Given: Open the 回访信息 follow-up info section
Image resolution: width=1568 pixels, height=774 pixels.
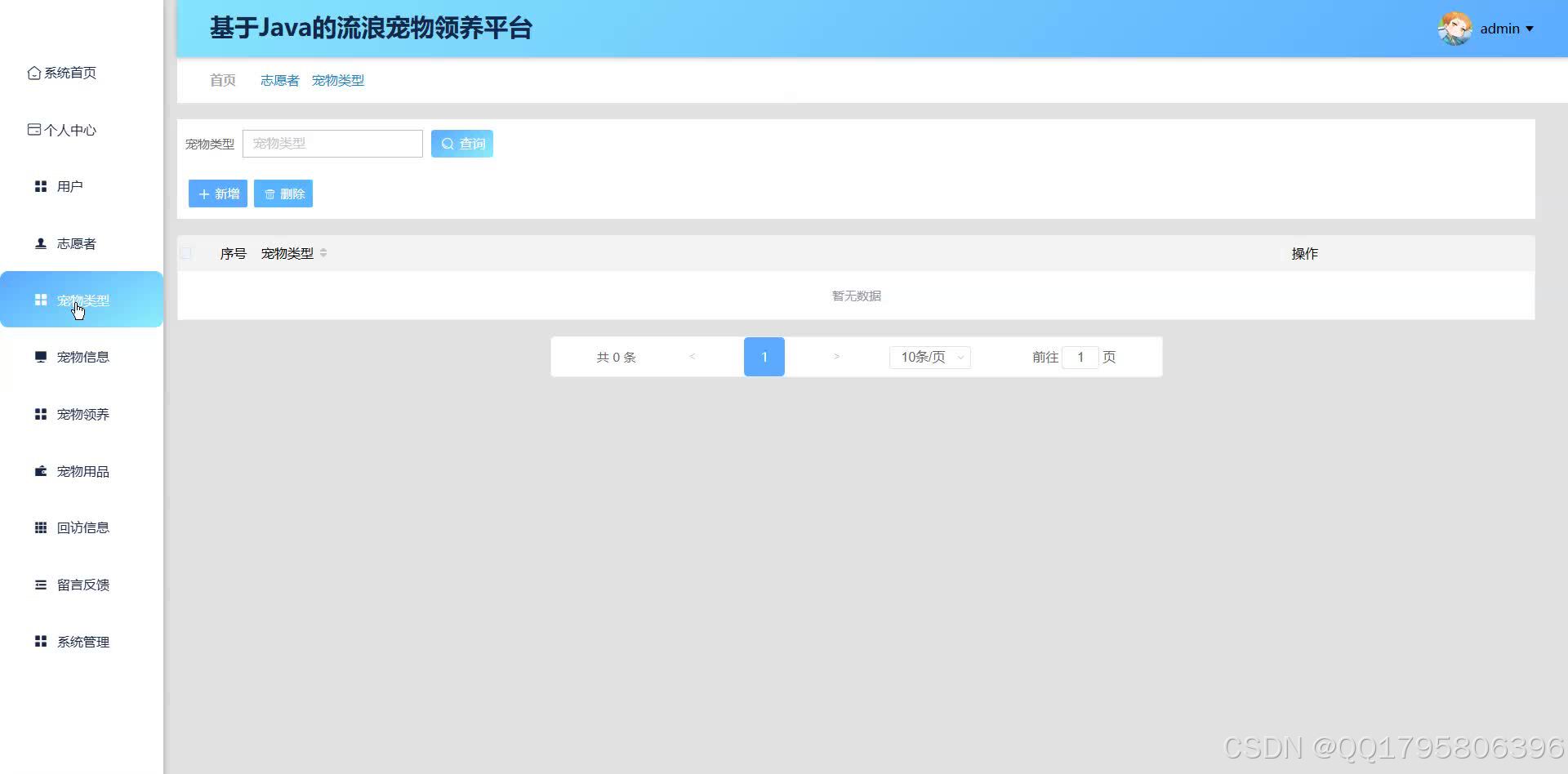Looking at the screenshot, I should click(40, 527).
